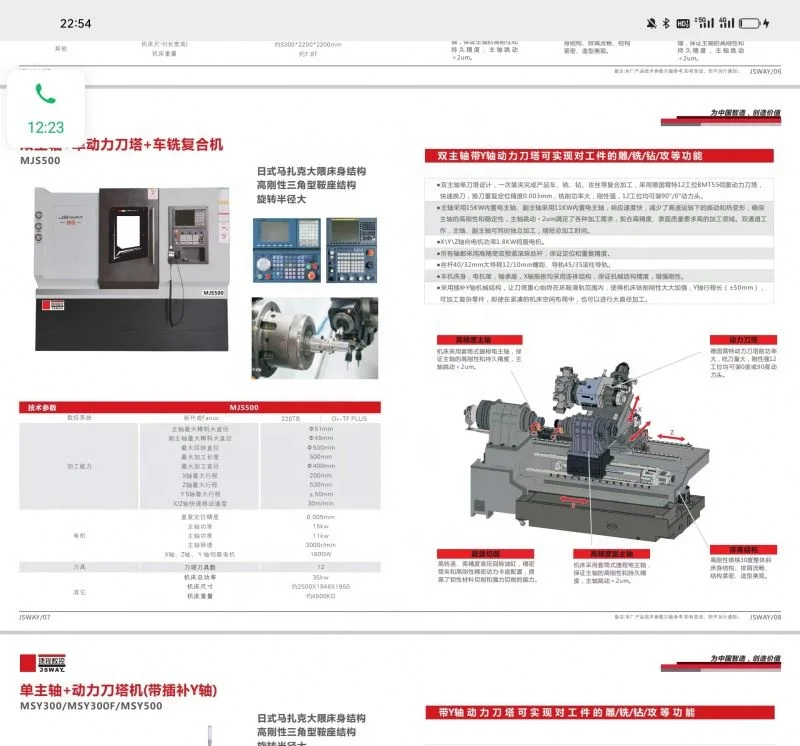Tap the muted bell icon in status bar
Viewport: 800px width, 746px height.
651,23
